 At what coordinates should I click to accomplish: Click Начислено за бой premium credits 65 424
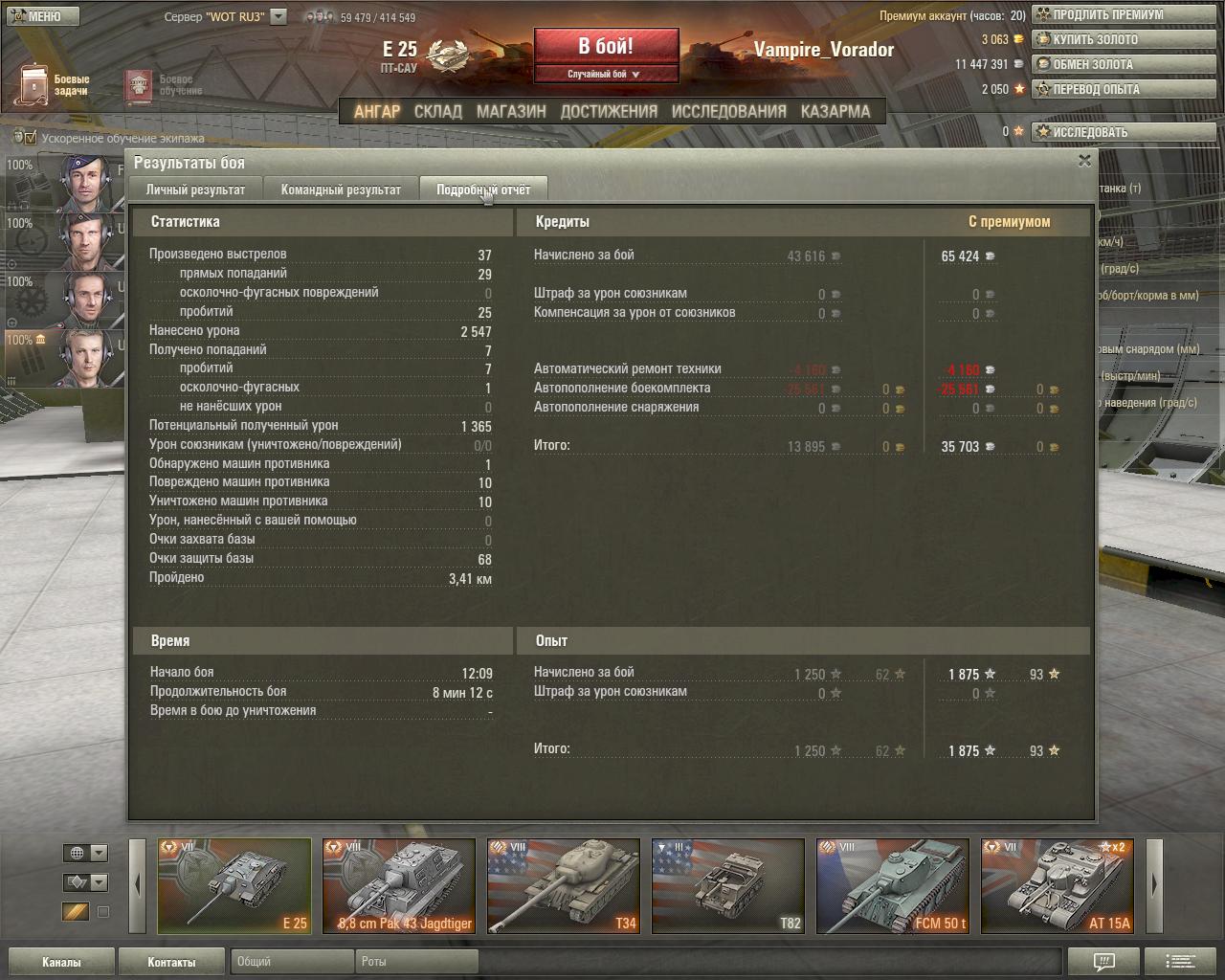960,256
